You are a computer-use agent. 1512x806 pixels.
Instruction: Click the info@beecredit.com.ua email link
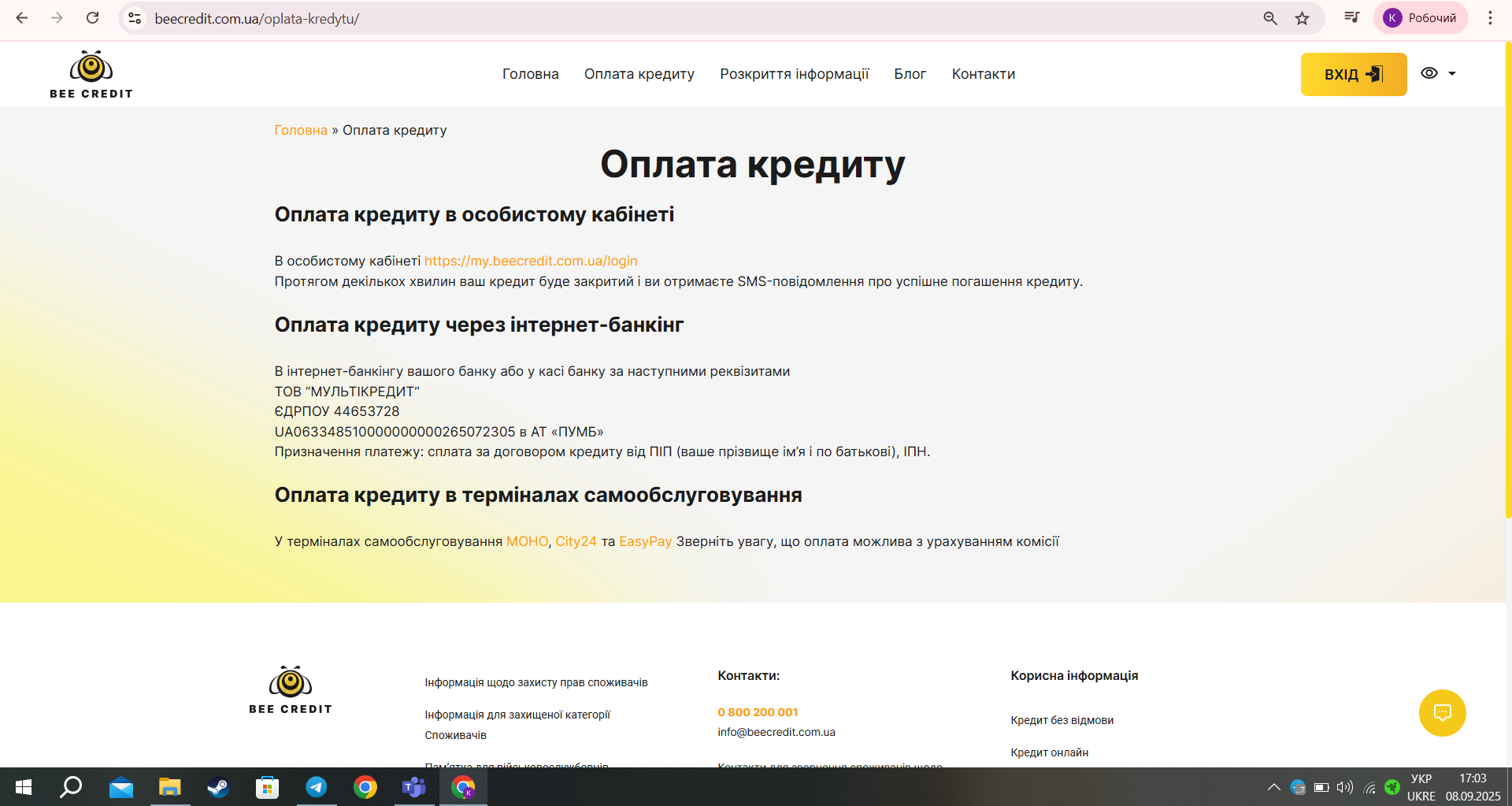(x=776, y=732)
